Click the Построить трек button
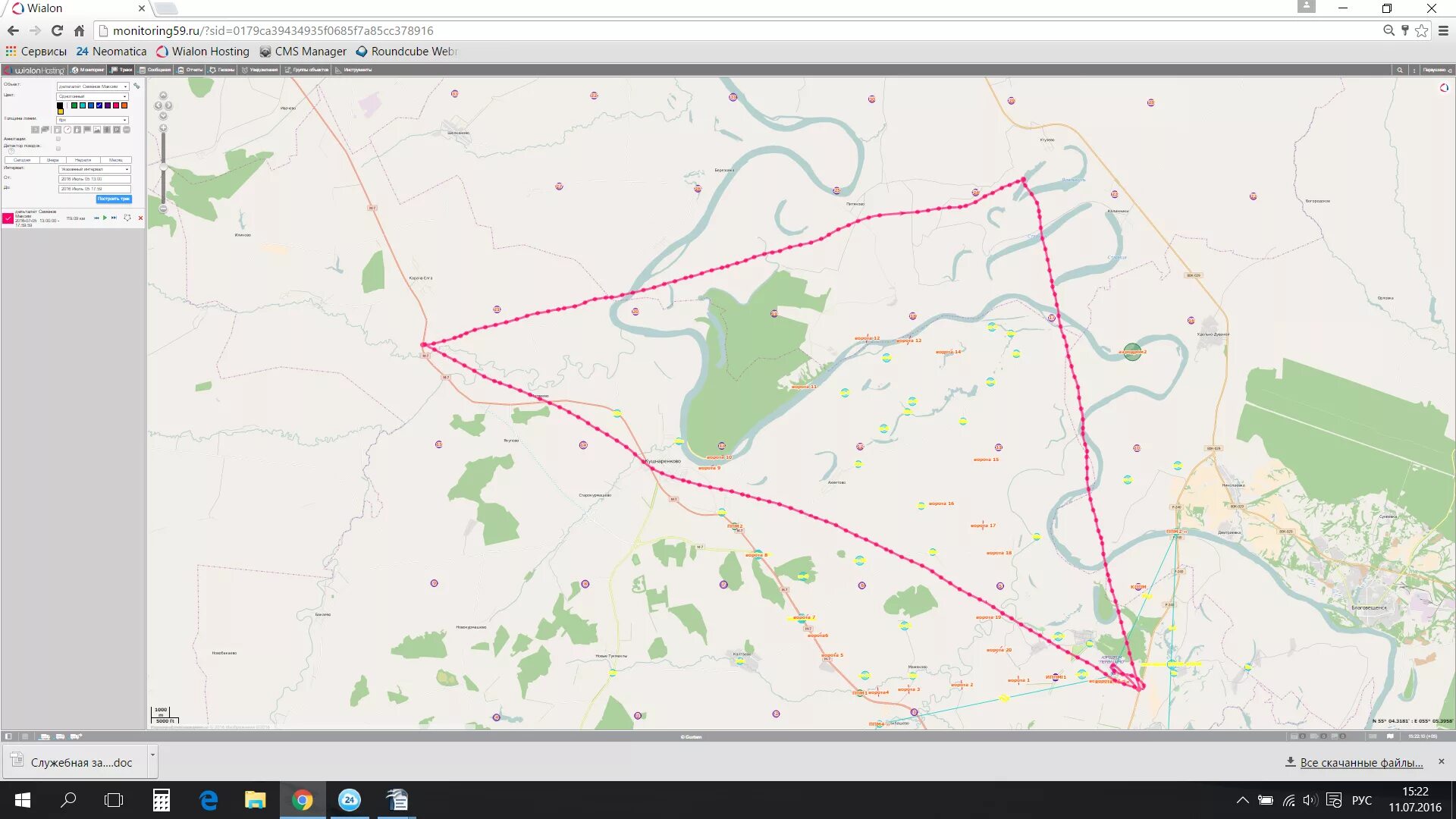 pos(114,199)
